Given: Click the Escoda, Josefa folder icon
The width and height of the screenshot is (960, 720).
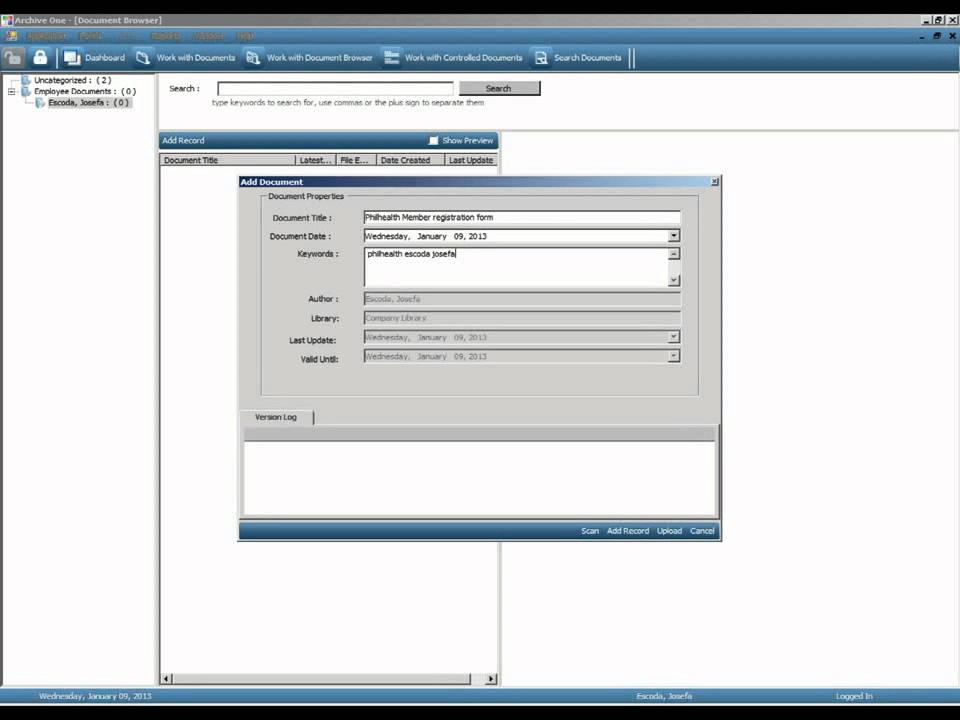Looking at the screenshot, I should pyautogui.click(x=40, y=103).
